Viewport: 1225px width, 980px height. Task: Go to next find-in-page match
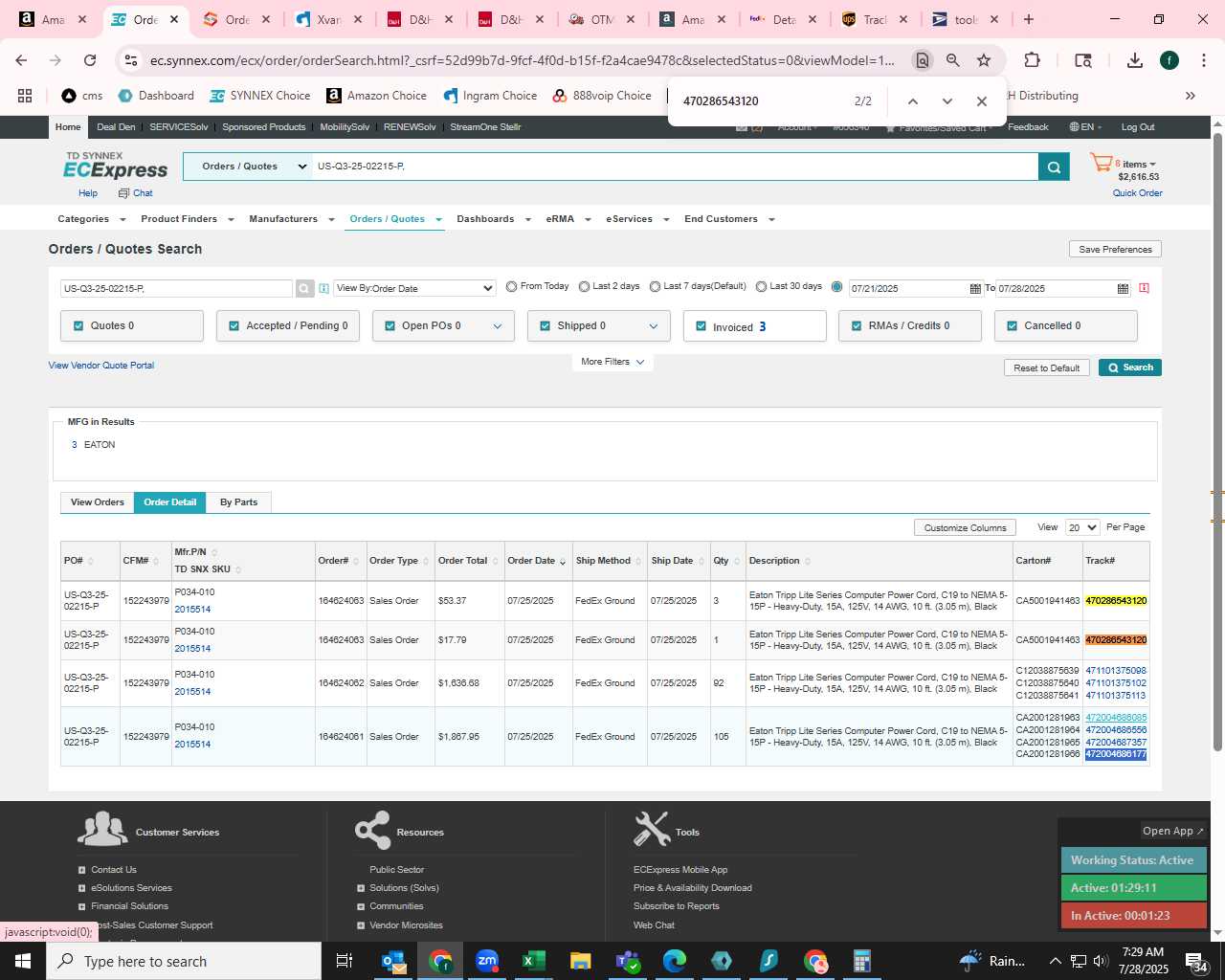[x=947, y=101]
